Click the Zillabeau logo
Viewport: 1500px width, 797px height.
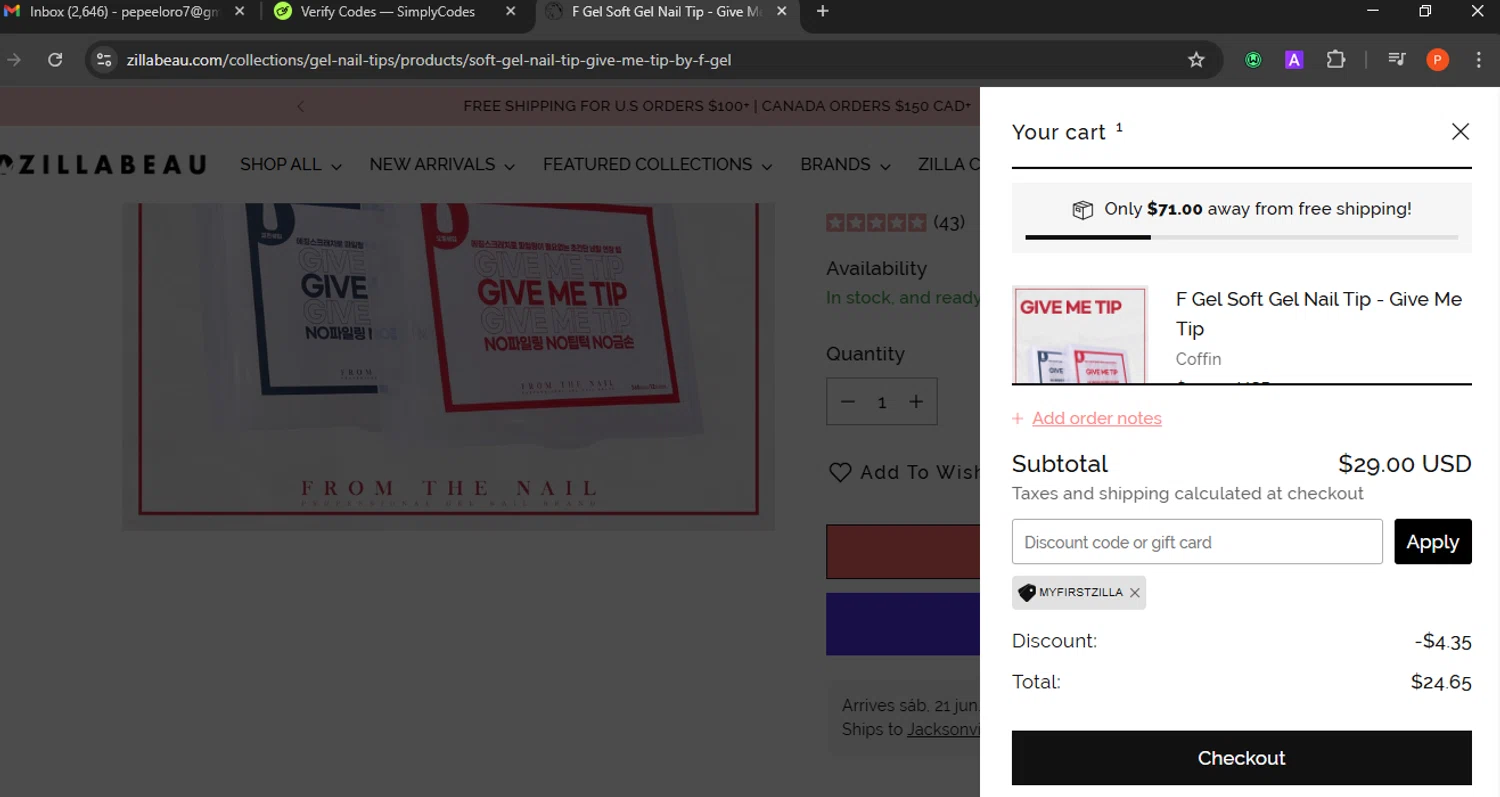click(x=103, y=165)
